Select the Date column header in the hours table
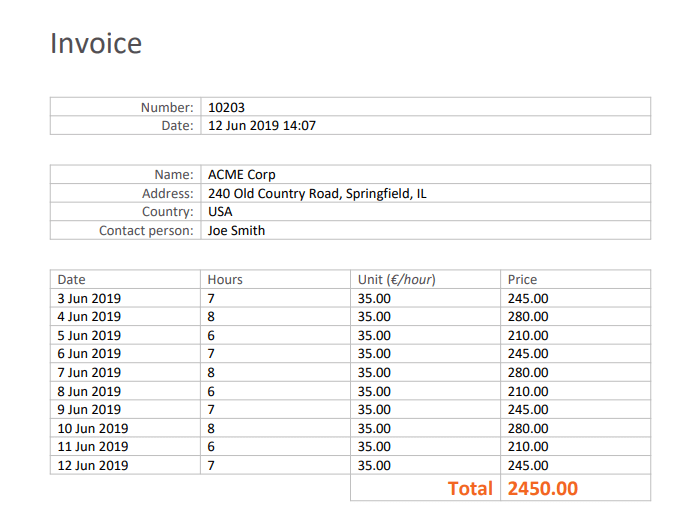The height and width of the screenshot is (516, 674). click(x=71, y=280)
